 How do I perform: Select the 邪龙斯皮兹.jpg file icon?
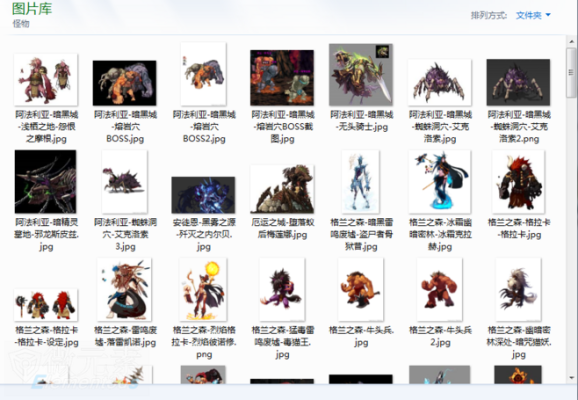[x=46, y=182]
